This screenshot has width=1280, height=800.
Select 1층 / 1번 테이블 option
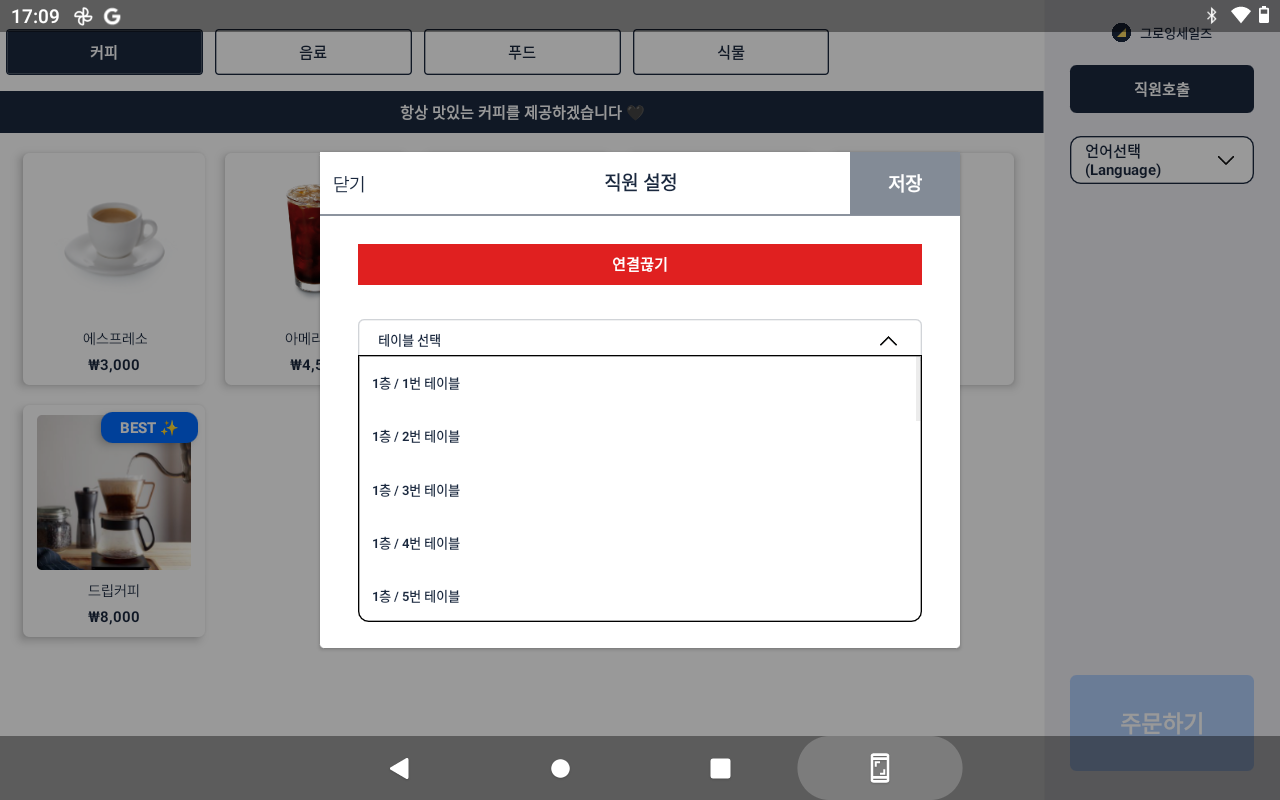pyautogui.click(x=416, y=383)
